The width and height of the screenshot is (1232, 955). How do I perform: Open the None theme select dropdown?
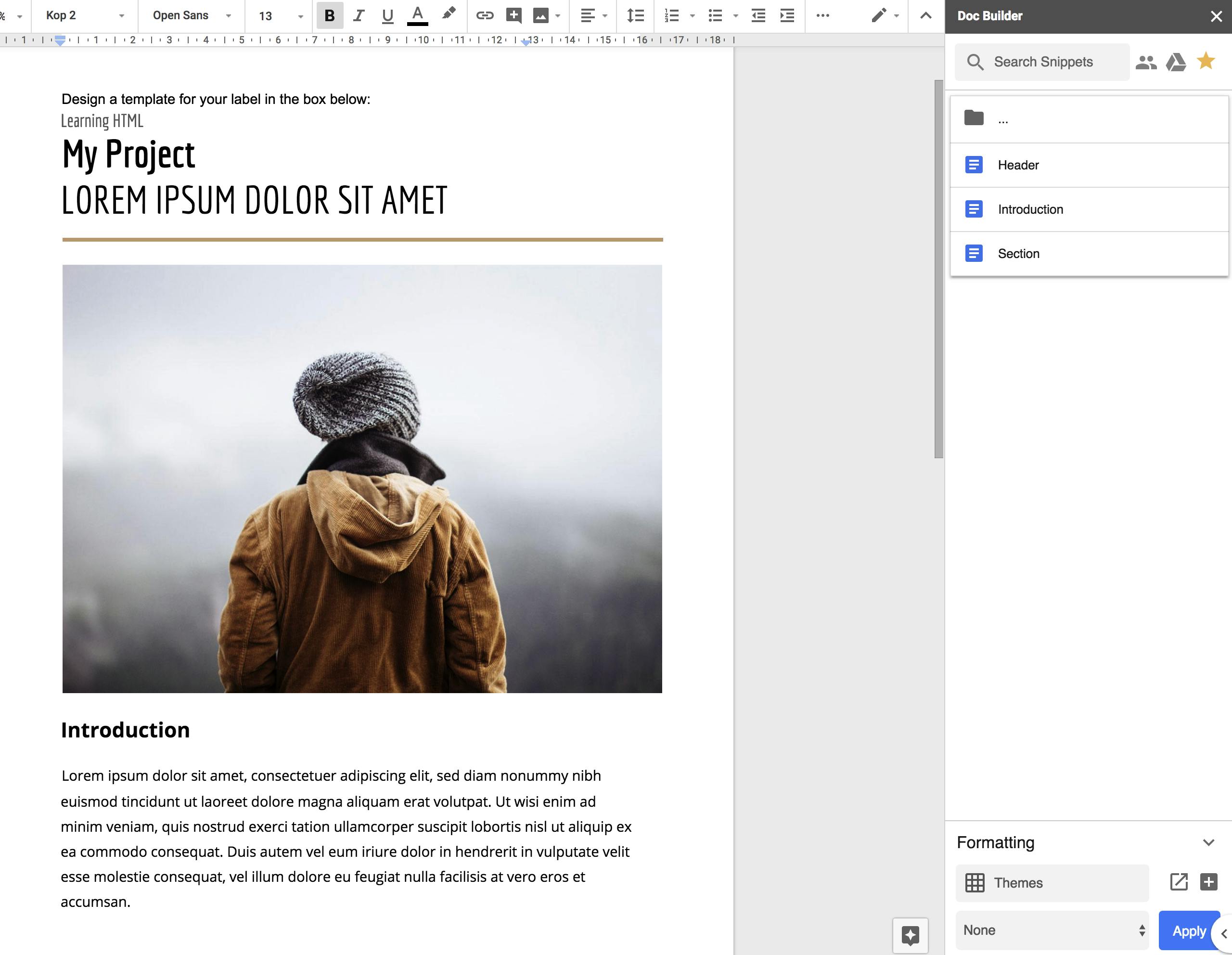1052,930
